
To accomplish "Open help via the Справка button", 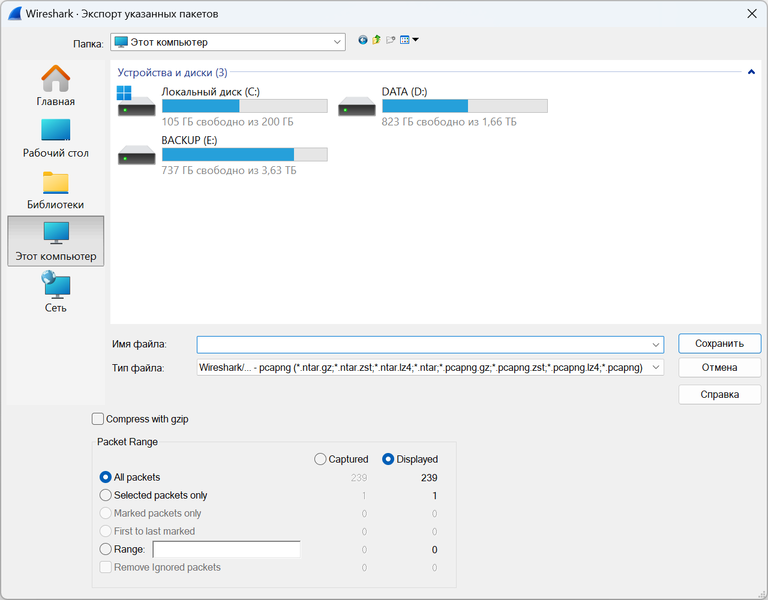I will coord(719,394).
